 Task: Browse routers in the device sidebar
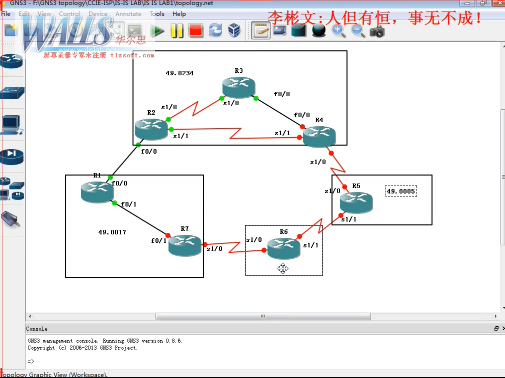pyautogui.click(x=12, y=61)
